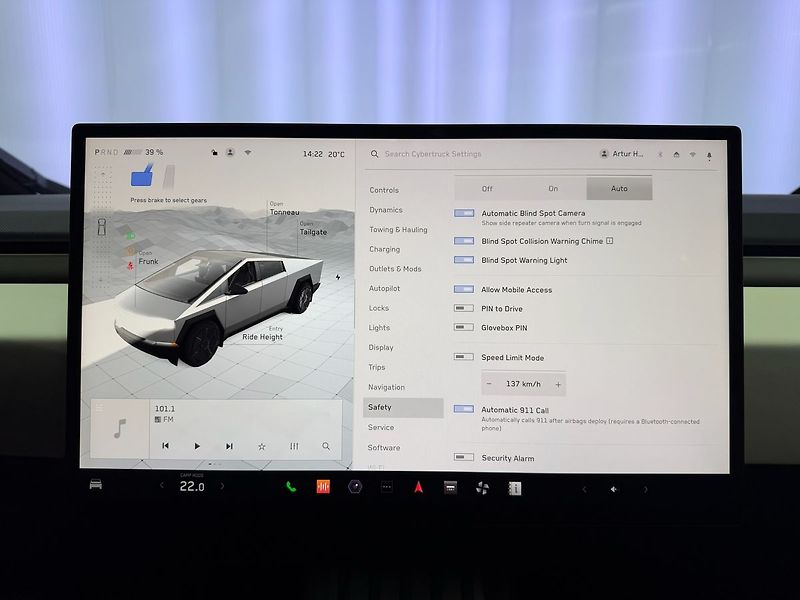This screenshot has height=600, width=800.
Task: Lower volume with left chevron
Action: point(584,489)
